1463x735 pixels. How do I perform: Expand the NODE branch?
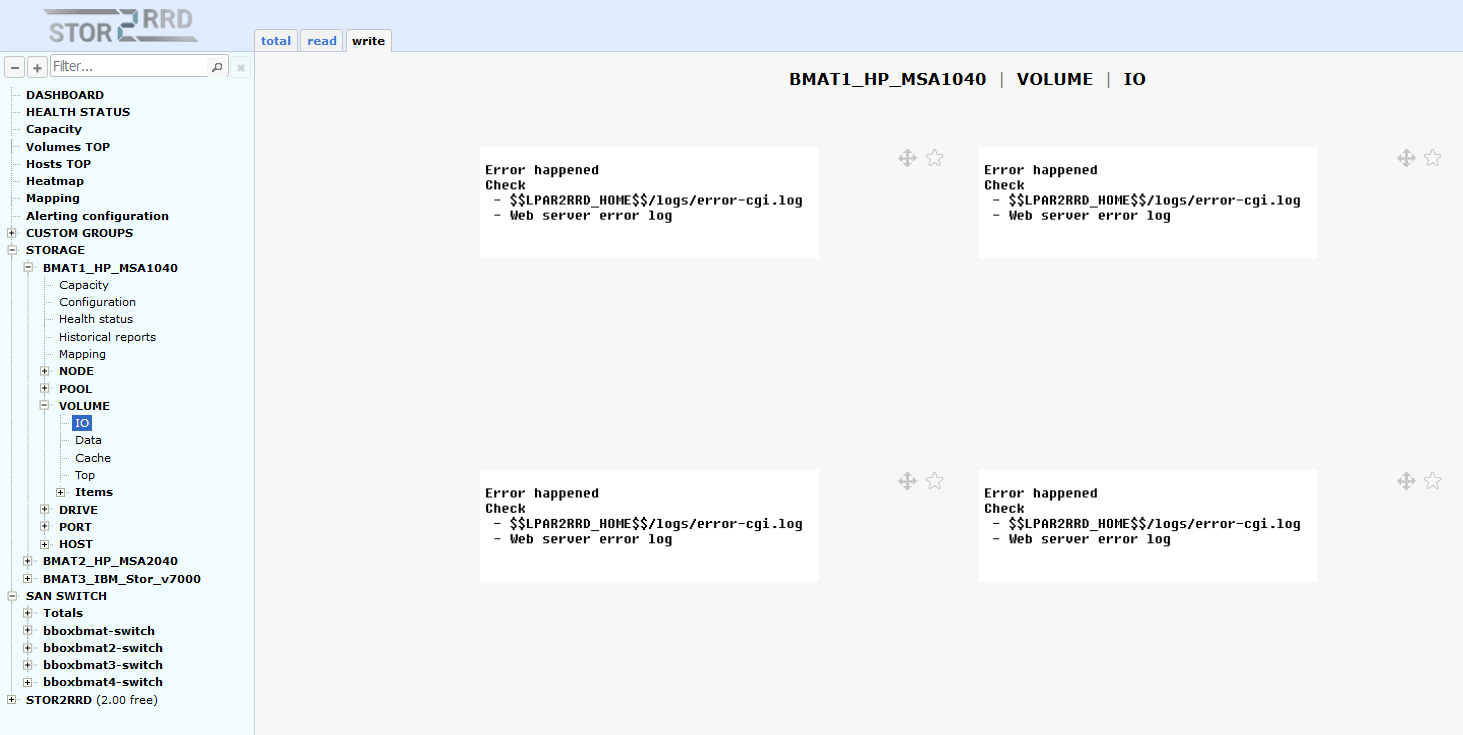(45, 371)
